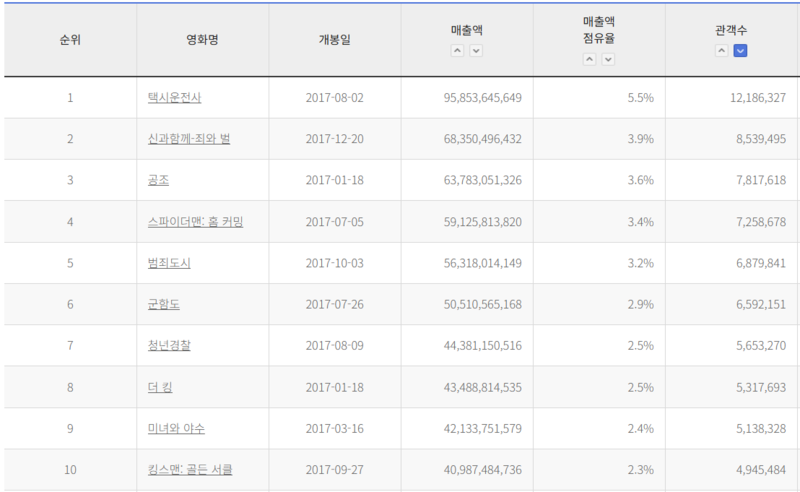
Task: Open movie link 더 킹
Action: pyautogui.click(x=160, y=387)
